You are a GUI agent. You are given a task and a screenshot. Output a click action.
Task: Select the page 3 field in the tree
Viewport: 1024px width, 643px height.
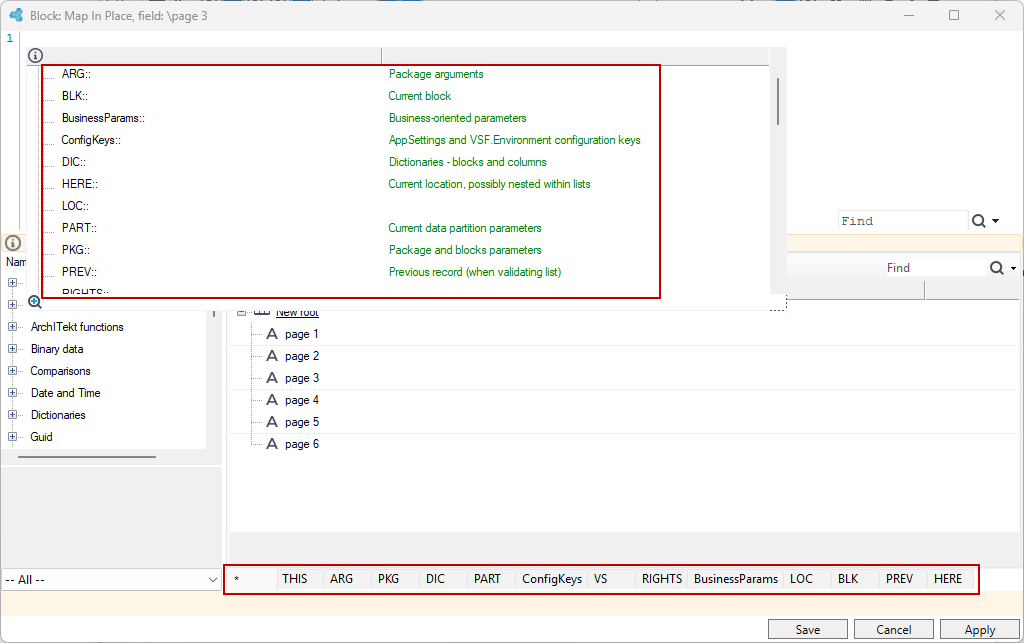tap(302, 378)
